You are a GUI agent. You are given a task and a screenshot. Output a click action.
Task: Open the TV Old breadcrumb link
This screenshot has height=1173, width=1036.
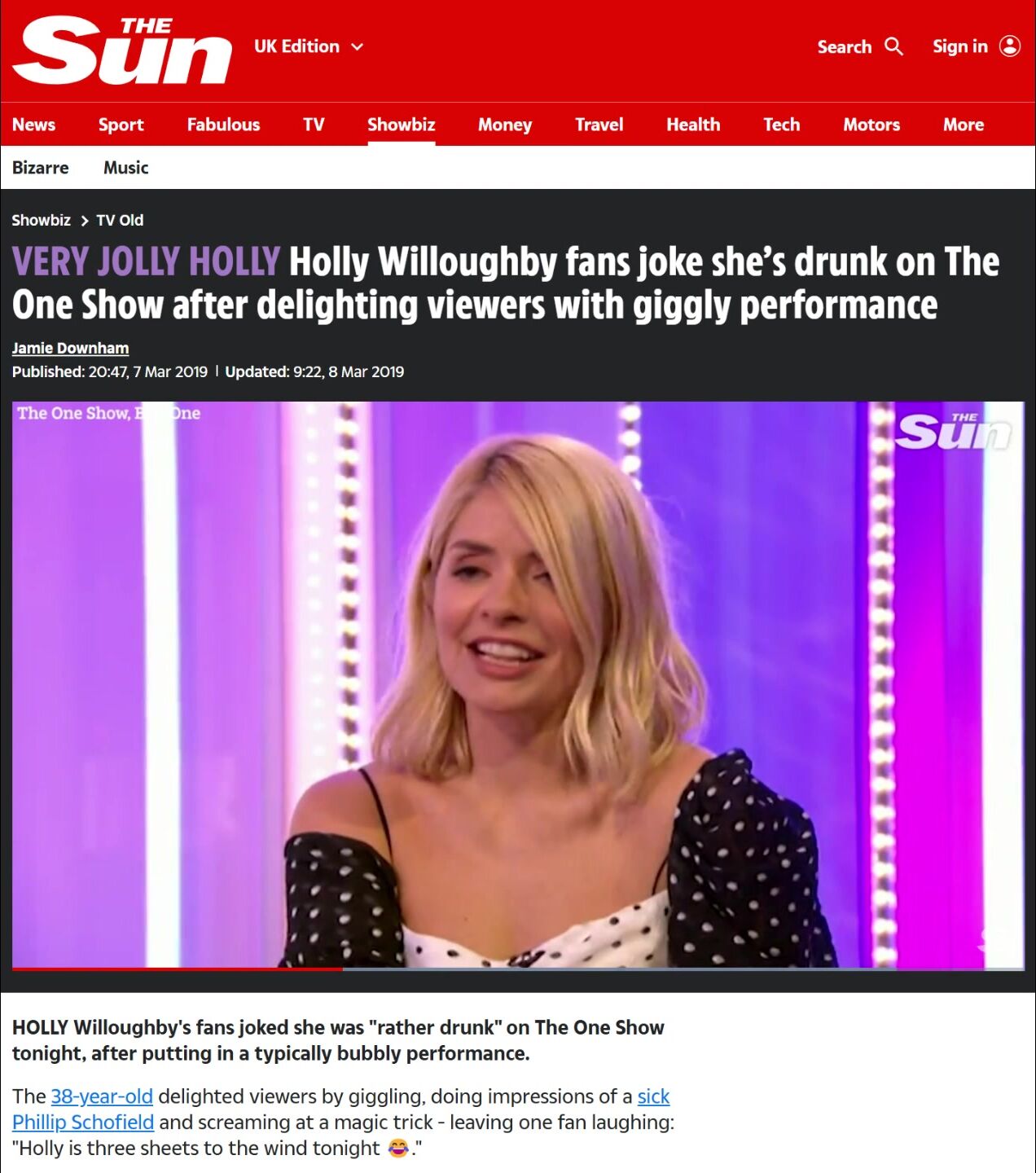[x=120, y=220]
